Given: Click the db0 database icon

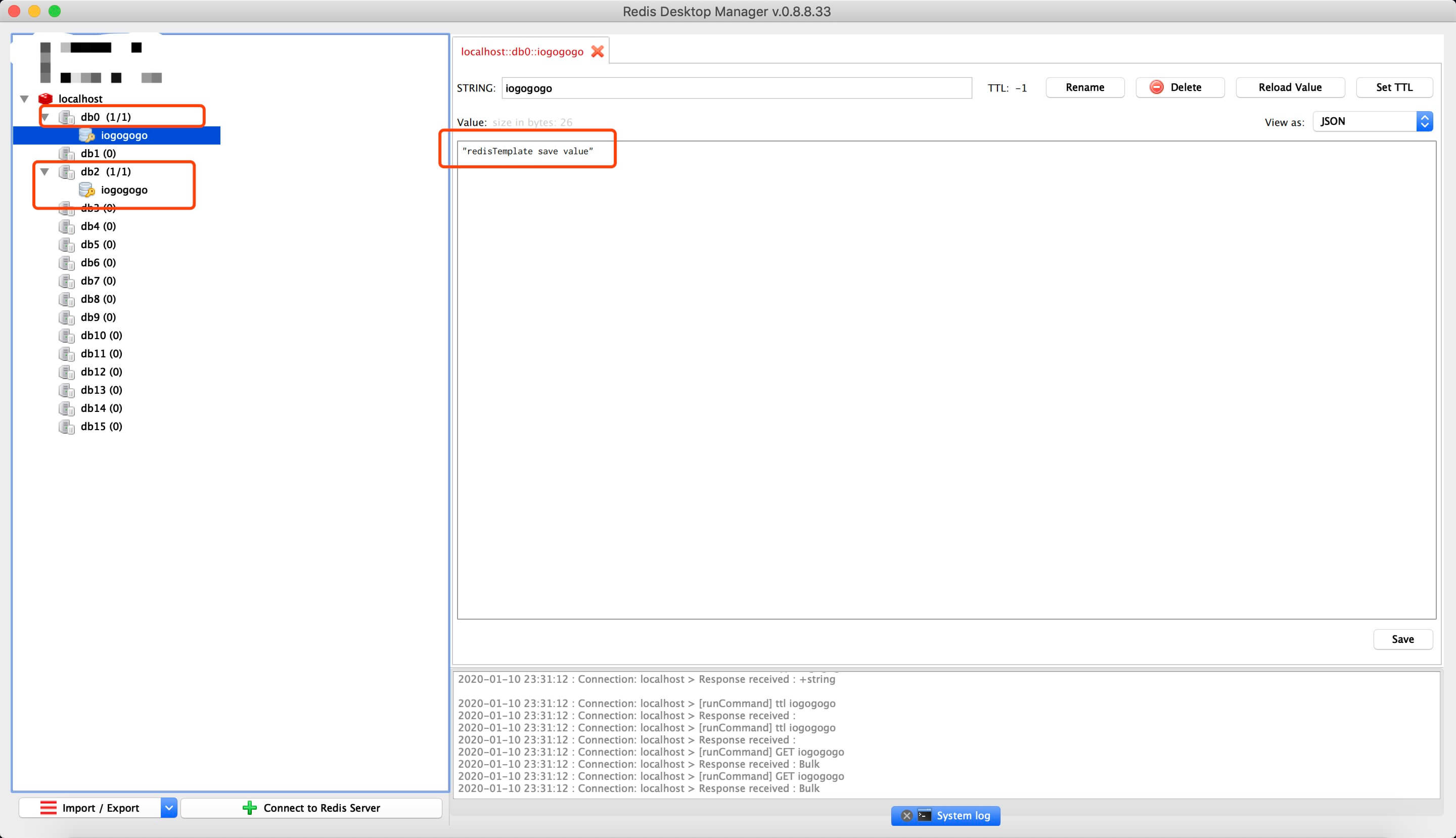Looking at the screenshot, I should [x=67, y=117].
